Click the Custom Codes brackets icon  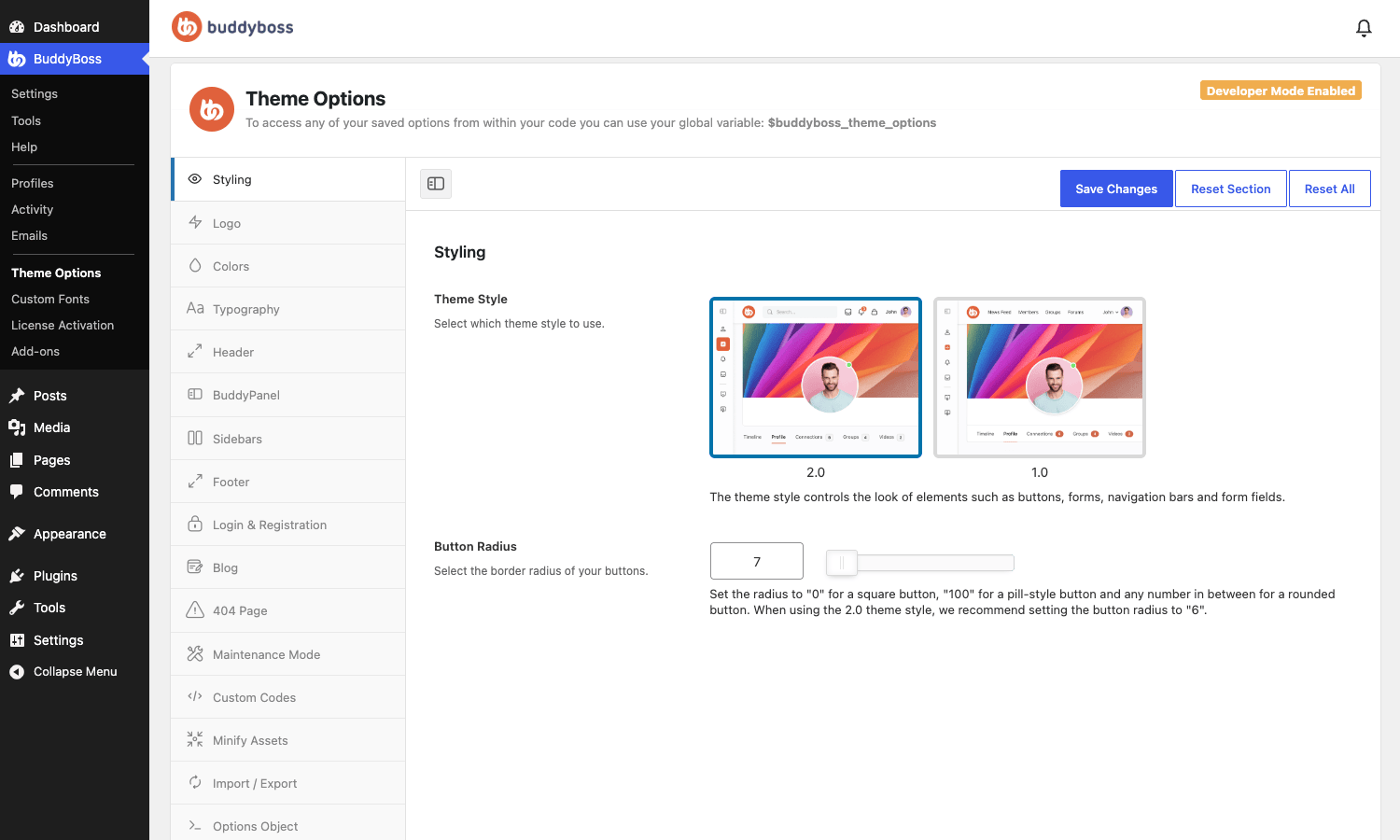pyautogui.click(x=195, y=696)
